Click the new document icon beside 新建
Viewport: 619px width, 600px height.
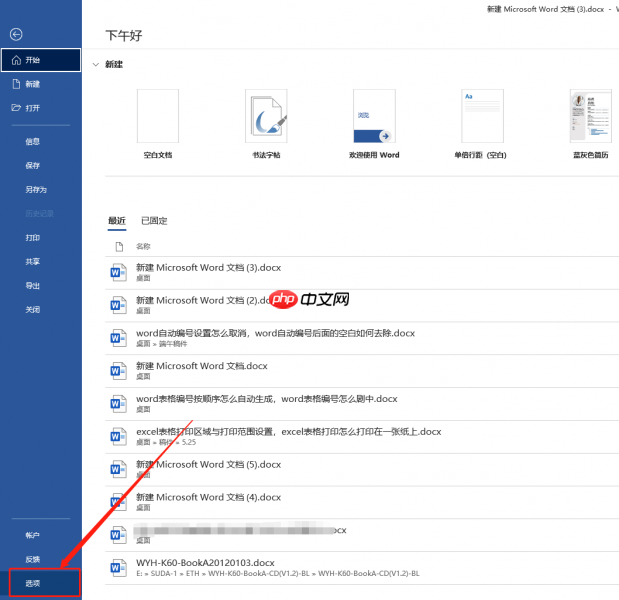tap(16, 84)
